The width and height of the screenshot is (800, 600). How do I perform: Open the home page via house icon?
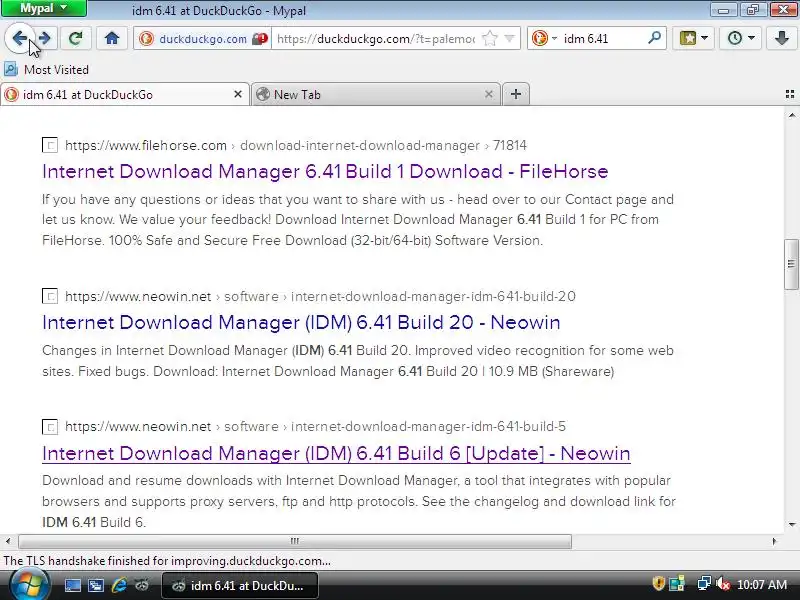[112, 38]
